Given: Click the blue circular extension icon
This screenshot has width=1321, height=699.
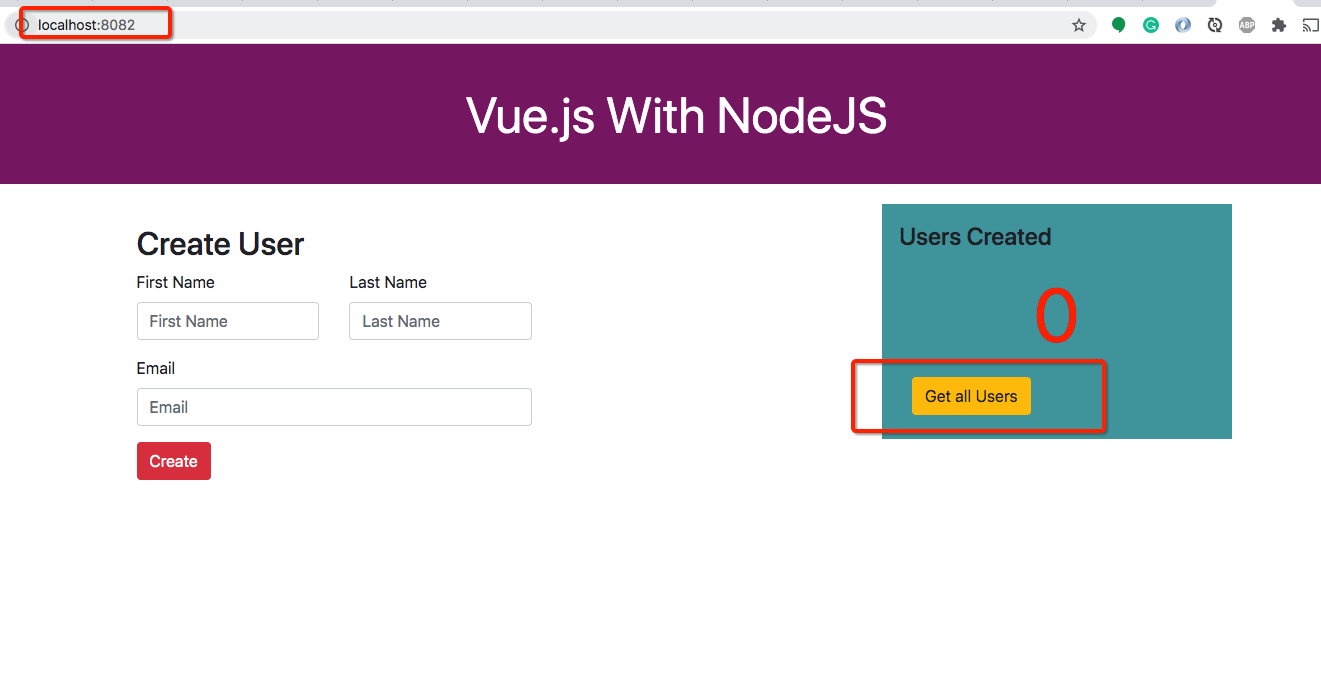Looking at the screenshot, I should tap(1183, 24).
